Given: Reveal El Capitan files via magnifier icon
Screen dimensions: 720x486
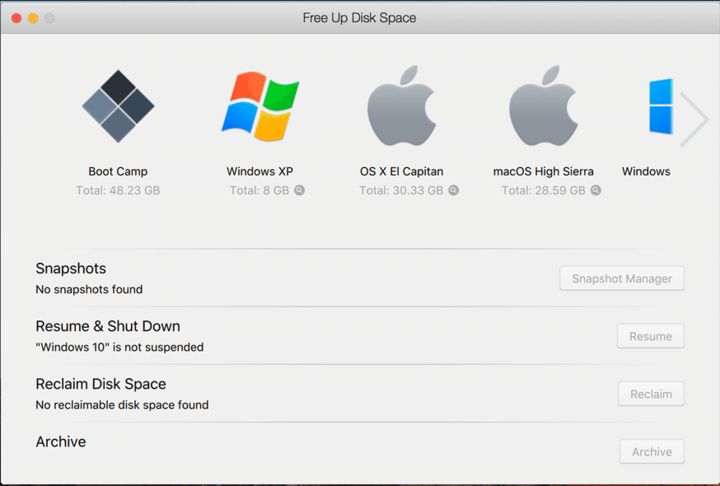Looking at the screenshot, I should 453,190.
